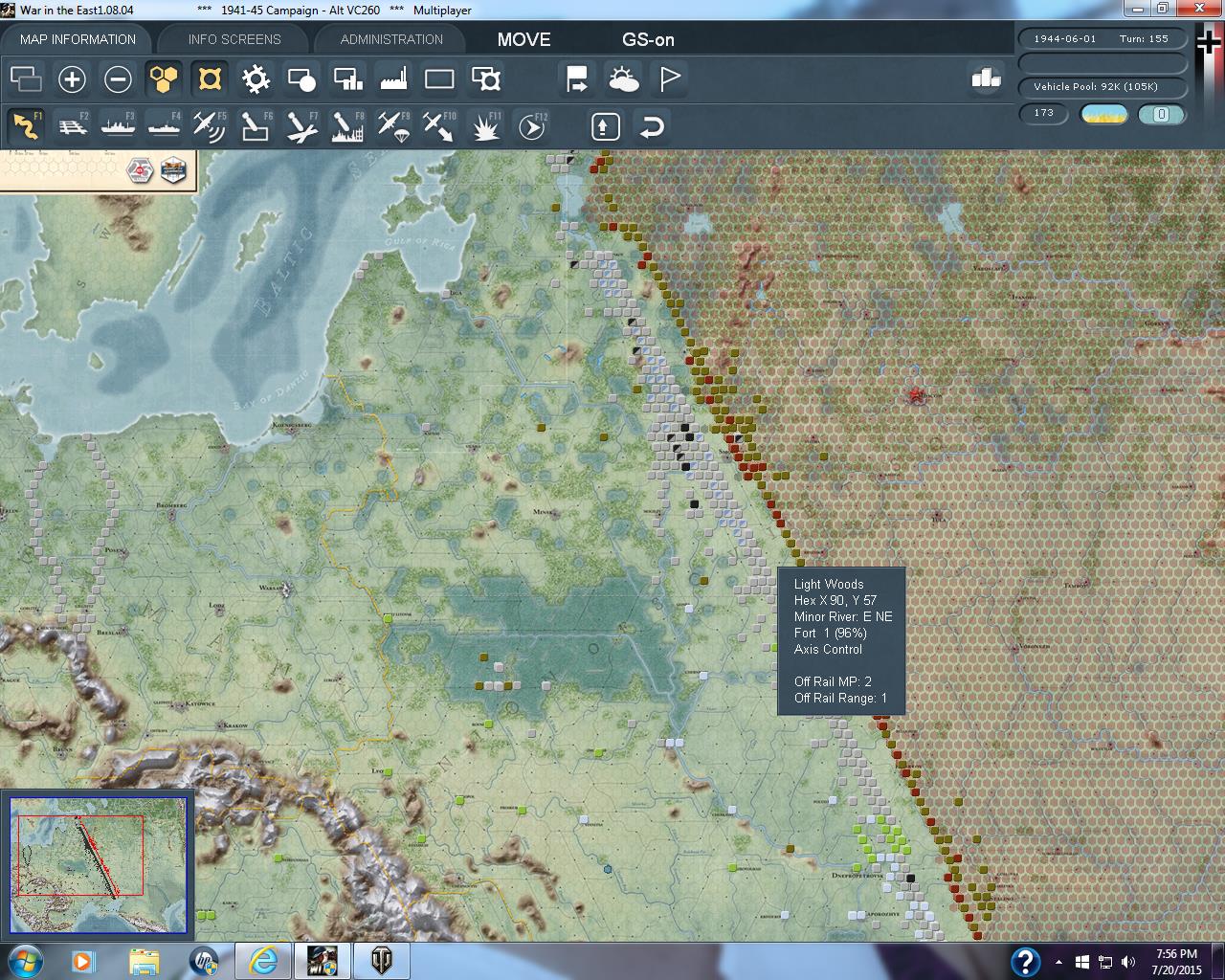Click the MOVE mode label
This screenshot has height=980, width=1225.
pos(523,39)
